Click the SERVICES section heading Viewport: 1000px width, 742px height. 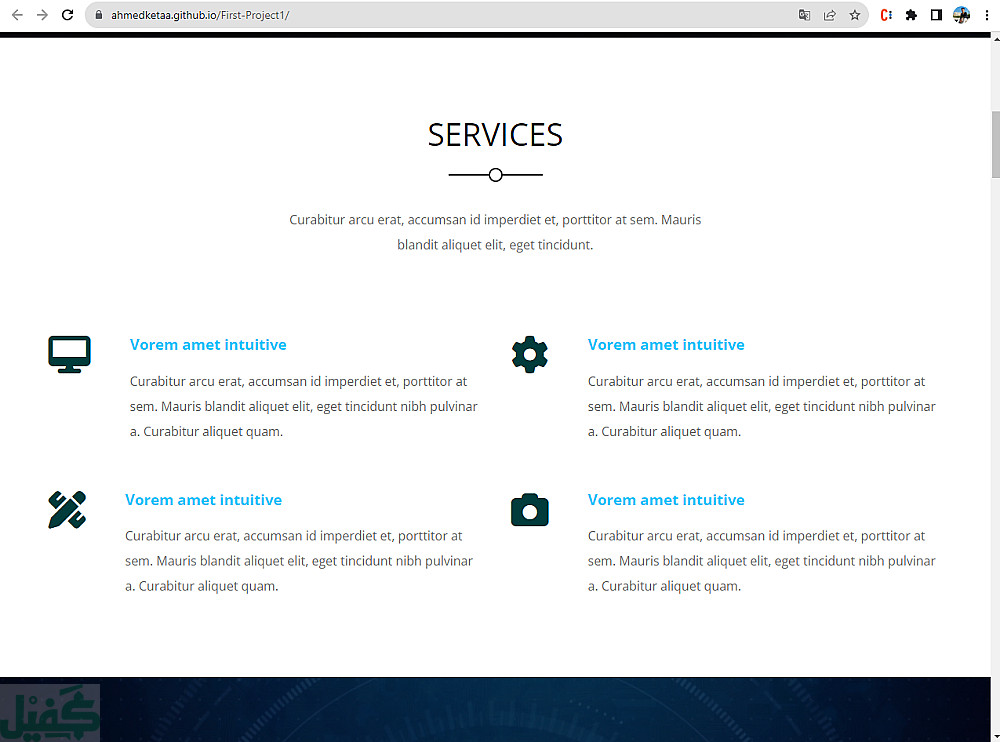[x=495, y=135]
